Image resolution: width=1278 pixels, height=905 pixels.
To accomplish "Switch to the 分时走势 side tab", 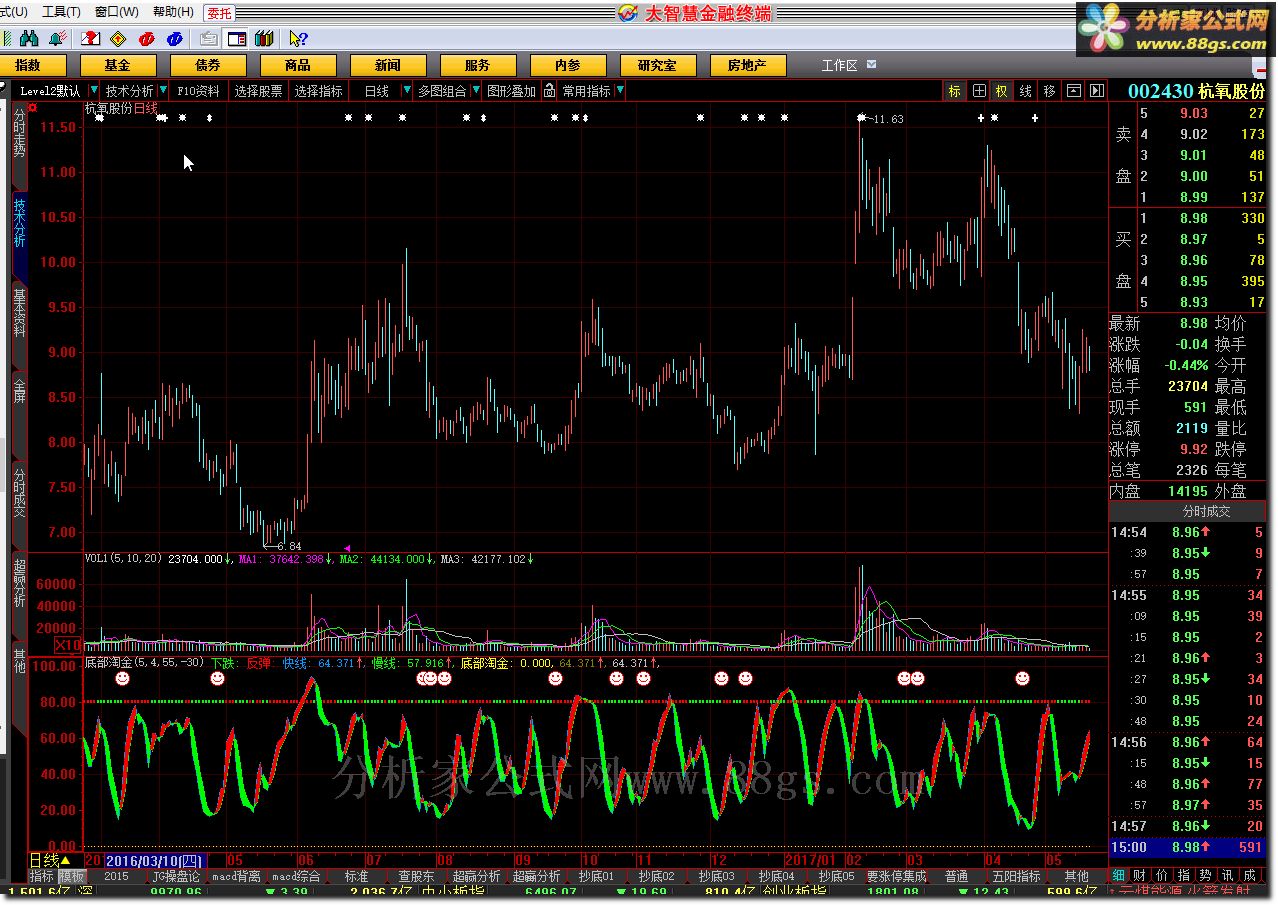I will [x=19, y=134].
